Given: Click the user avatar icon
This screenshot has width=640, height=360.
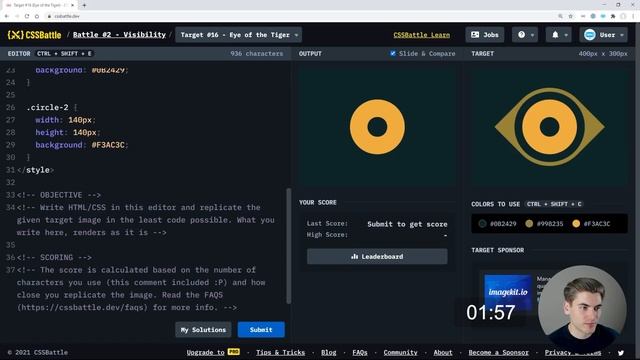Looking at the screenshot, I should 589,35.
